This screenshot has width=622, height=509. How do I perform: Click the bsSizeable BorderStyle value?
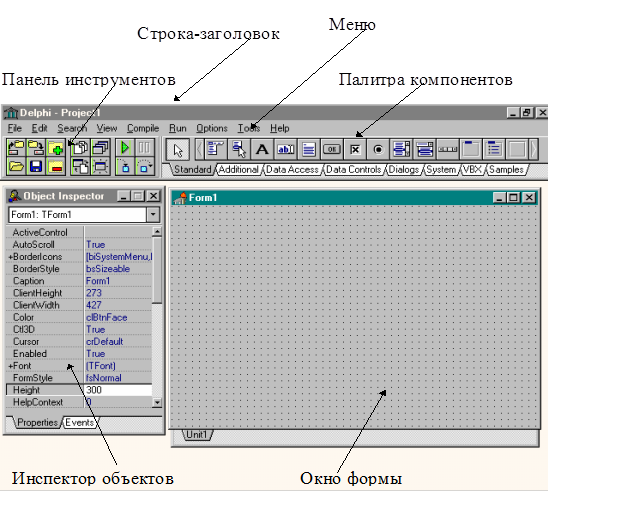tap(108, 269)
